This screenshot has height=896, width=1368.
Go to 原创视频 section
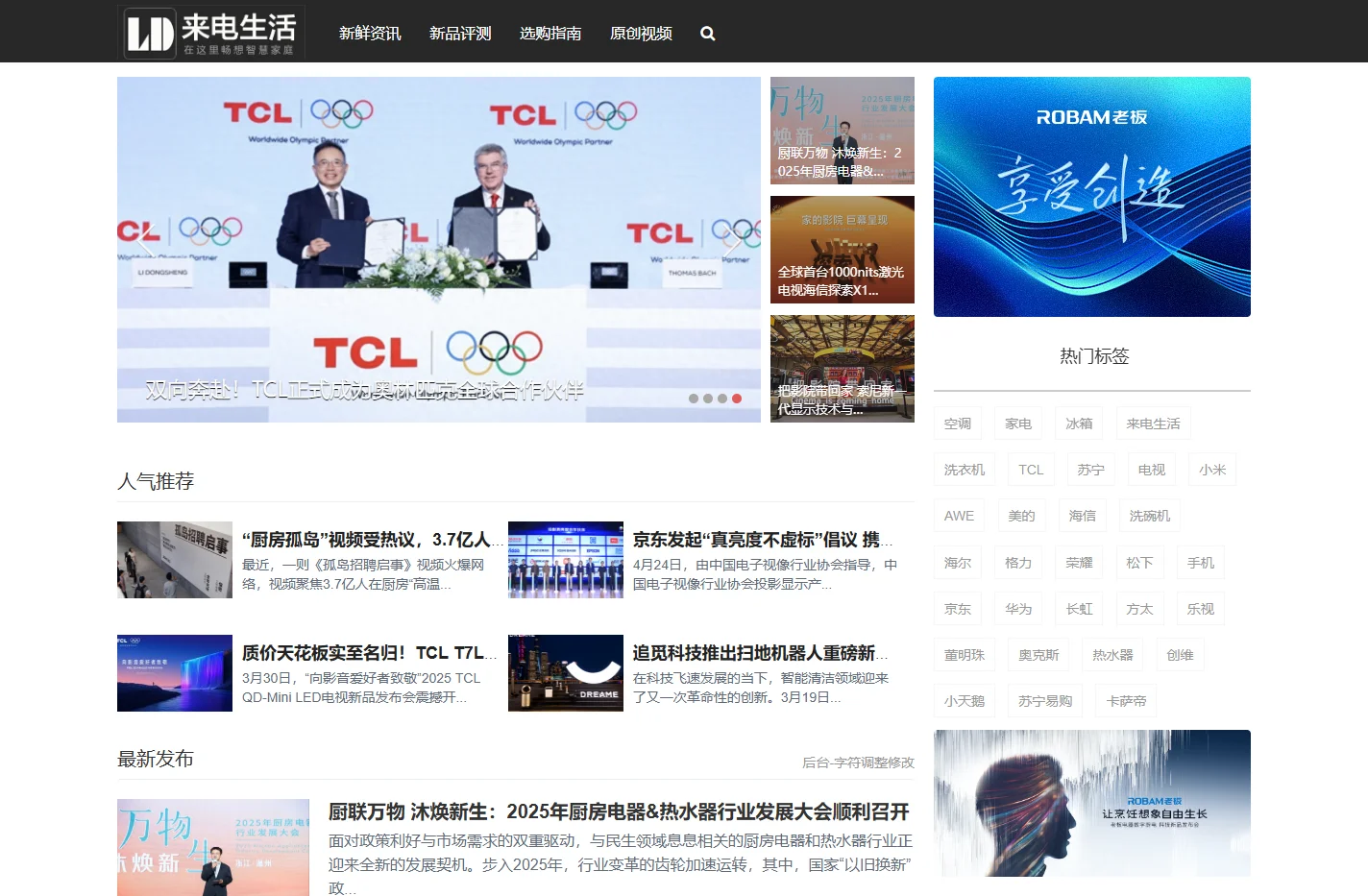(x=641, y=34)
